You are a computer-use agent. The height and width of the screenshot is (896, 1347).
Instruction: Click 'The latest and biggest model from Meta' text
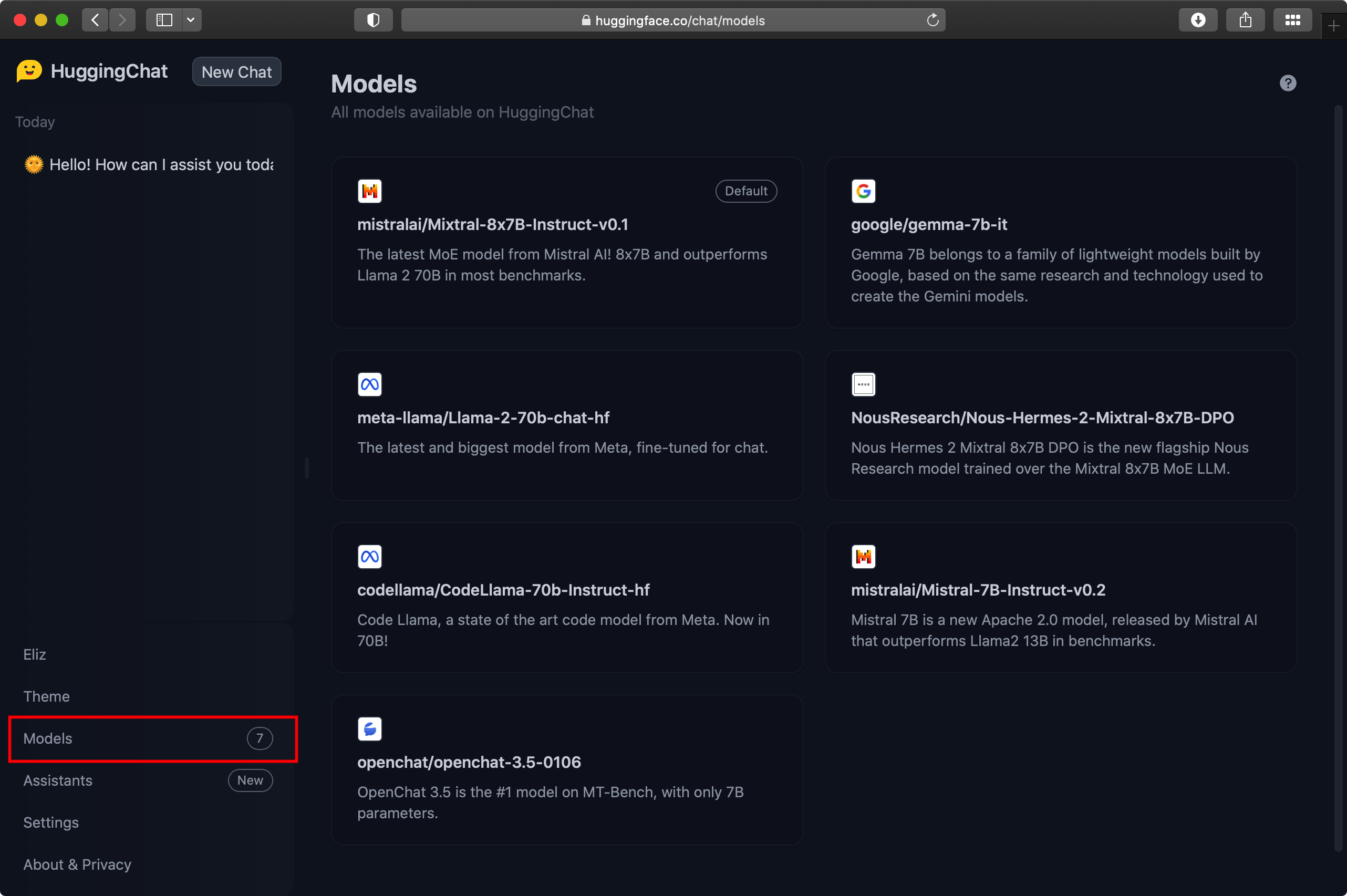coord(562,447)
